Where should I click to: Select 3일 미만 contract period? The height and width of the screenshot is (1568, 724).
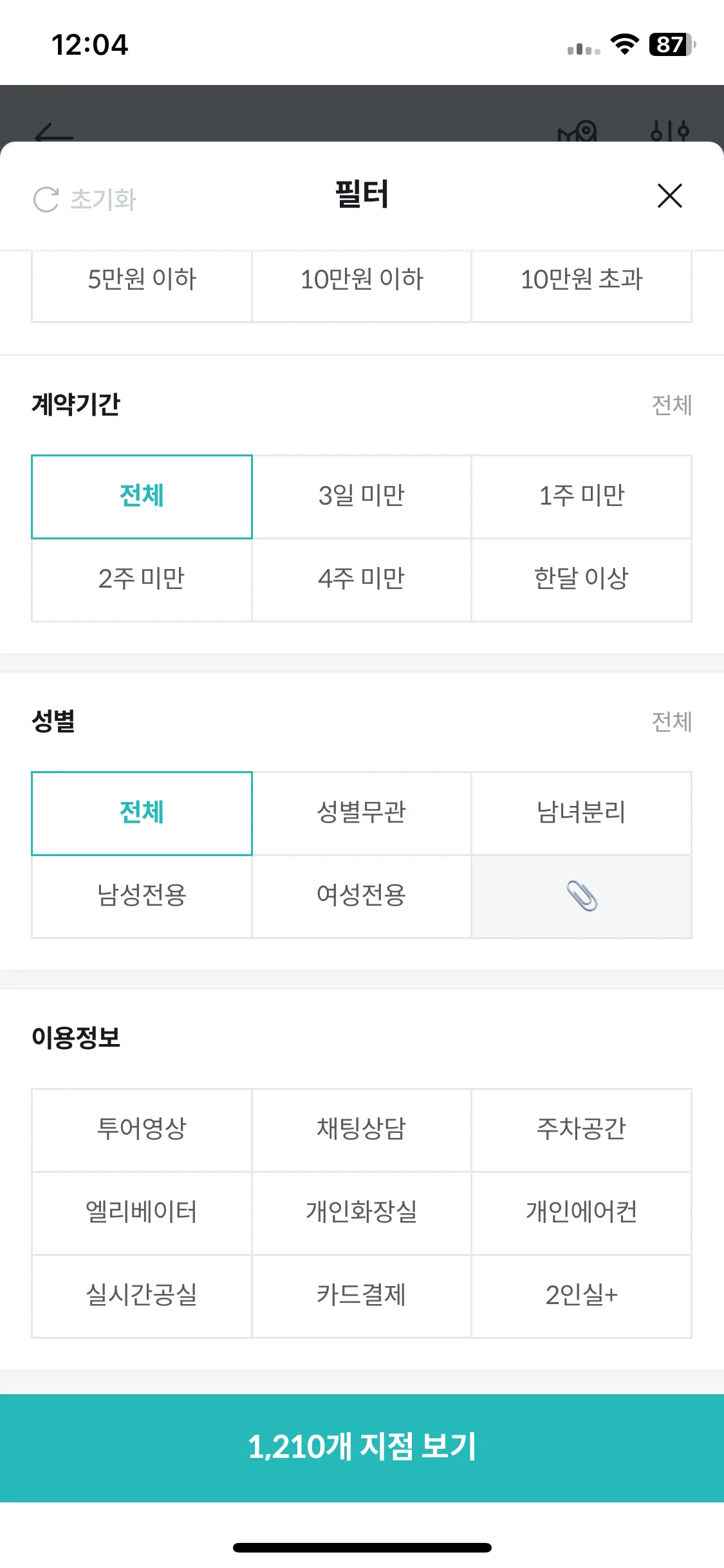[x=362, y=496]
